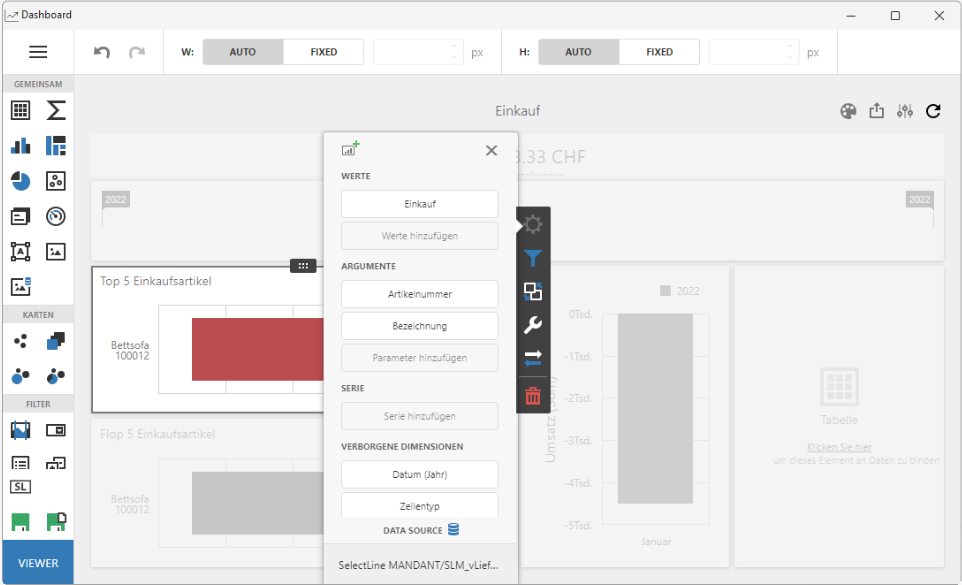Add a List Box filter item
This screenshot has height=585, width=962.
coord(20,464)
